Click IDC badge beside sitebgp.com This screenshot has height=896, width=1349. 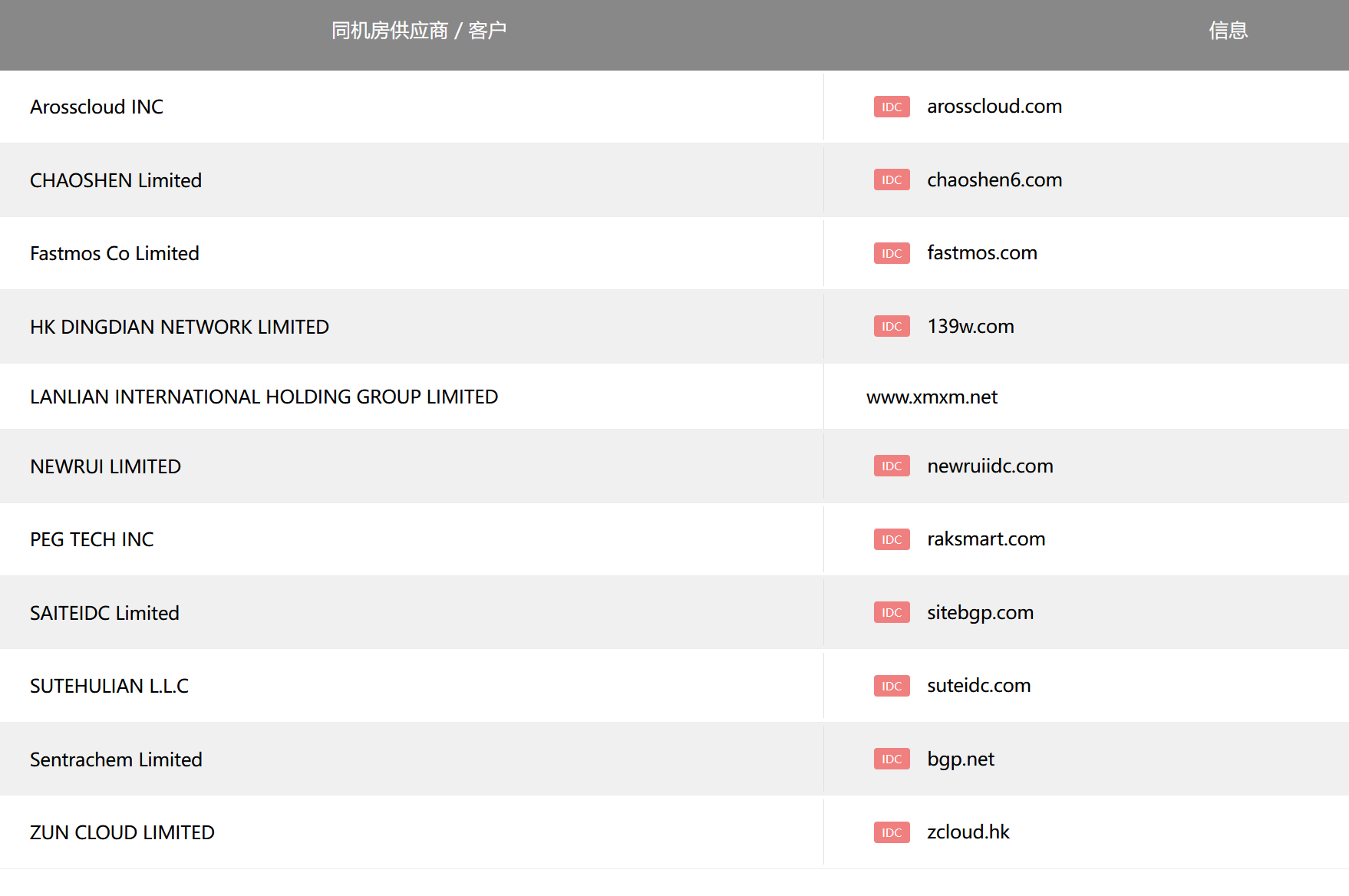(892, 612)
